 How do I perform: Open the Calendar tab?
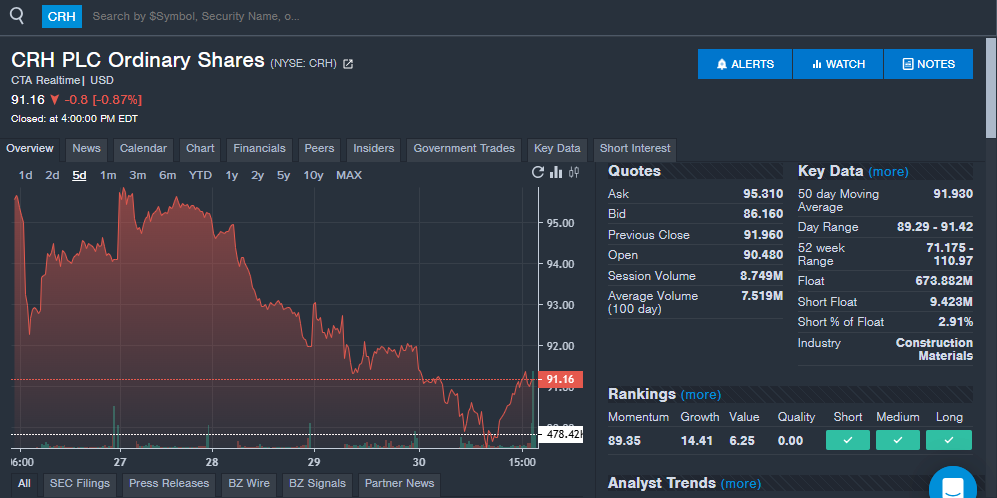pos(143,149)
